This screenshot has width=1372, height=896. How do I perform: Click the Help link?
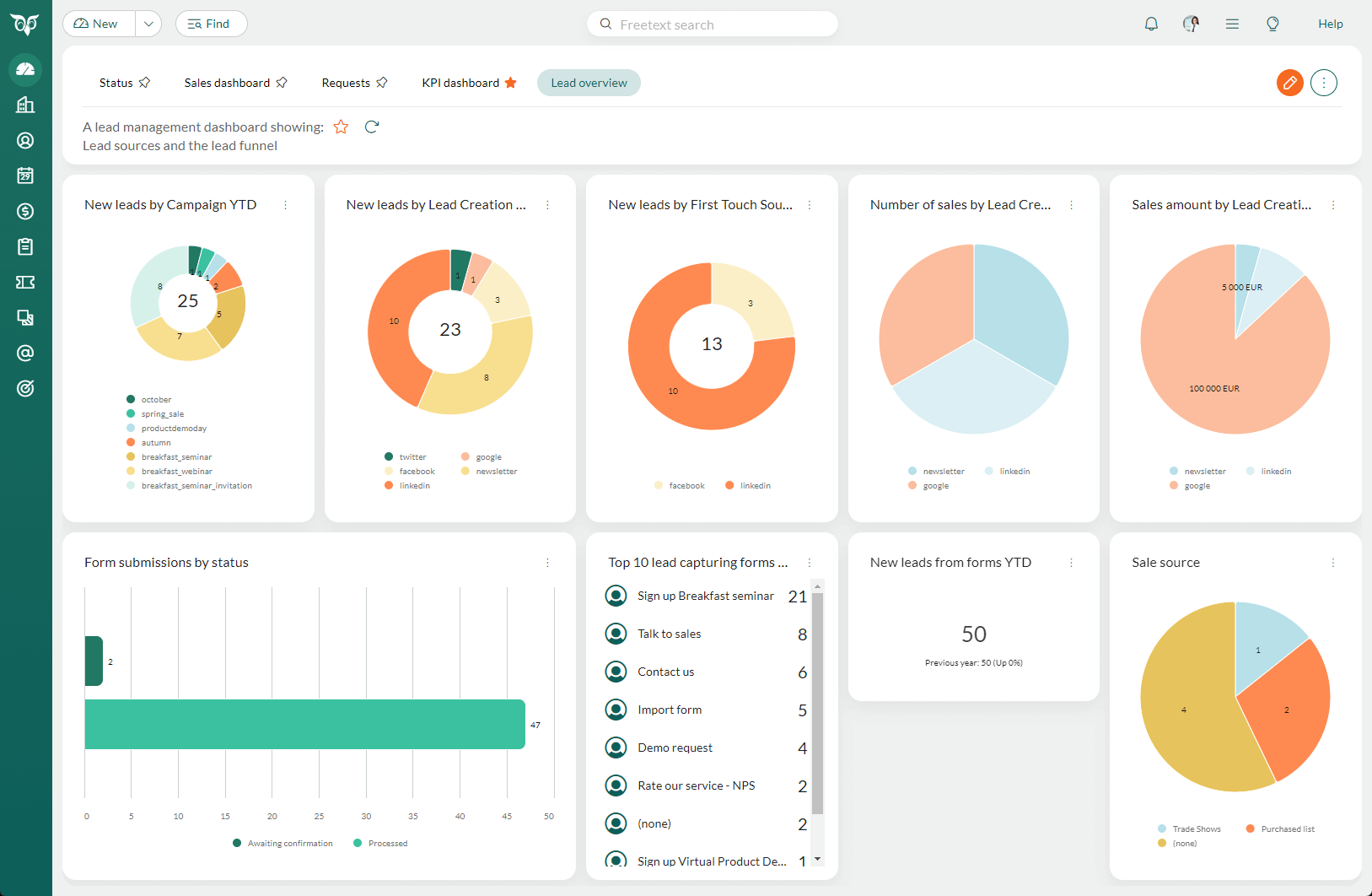click(x=1330, y=24)
